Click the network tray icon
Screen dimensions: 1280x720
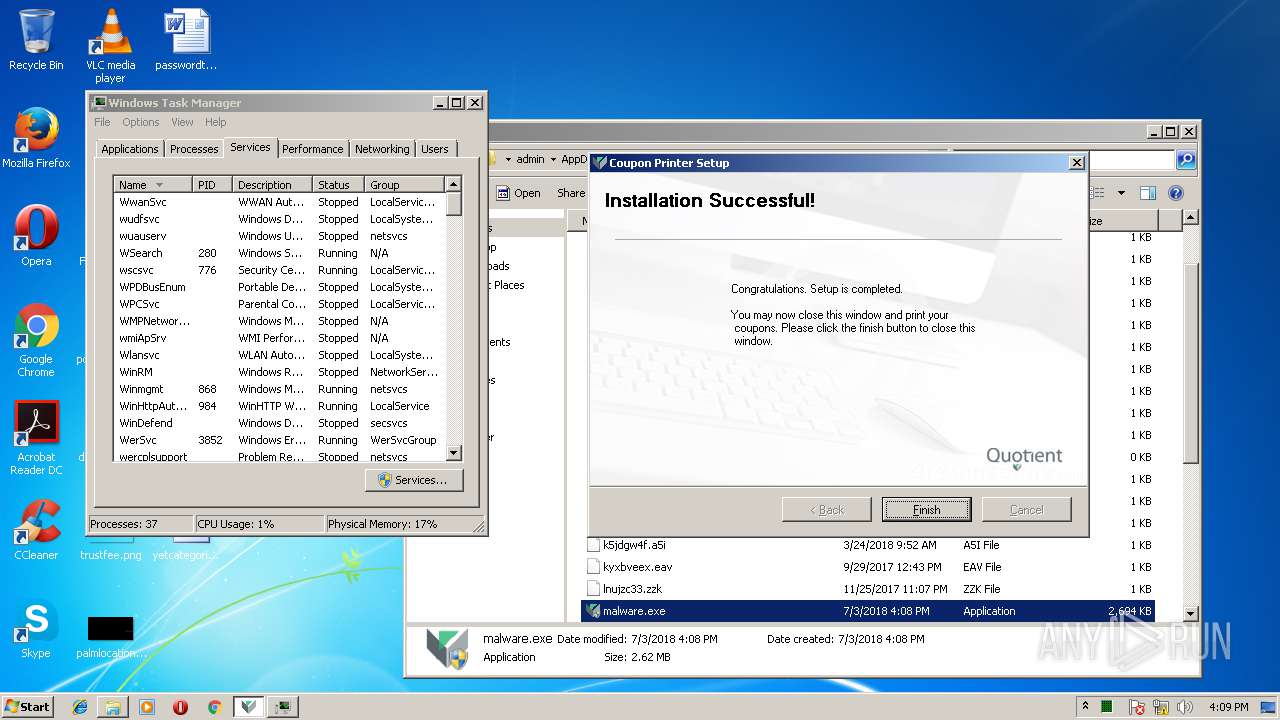pyautogui.click(x=1162, y=707)
